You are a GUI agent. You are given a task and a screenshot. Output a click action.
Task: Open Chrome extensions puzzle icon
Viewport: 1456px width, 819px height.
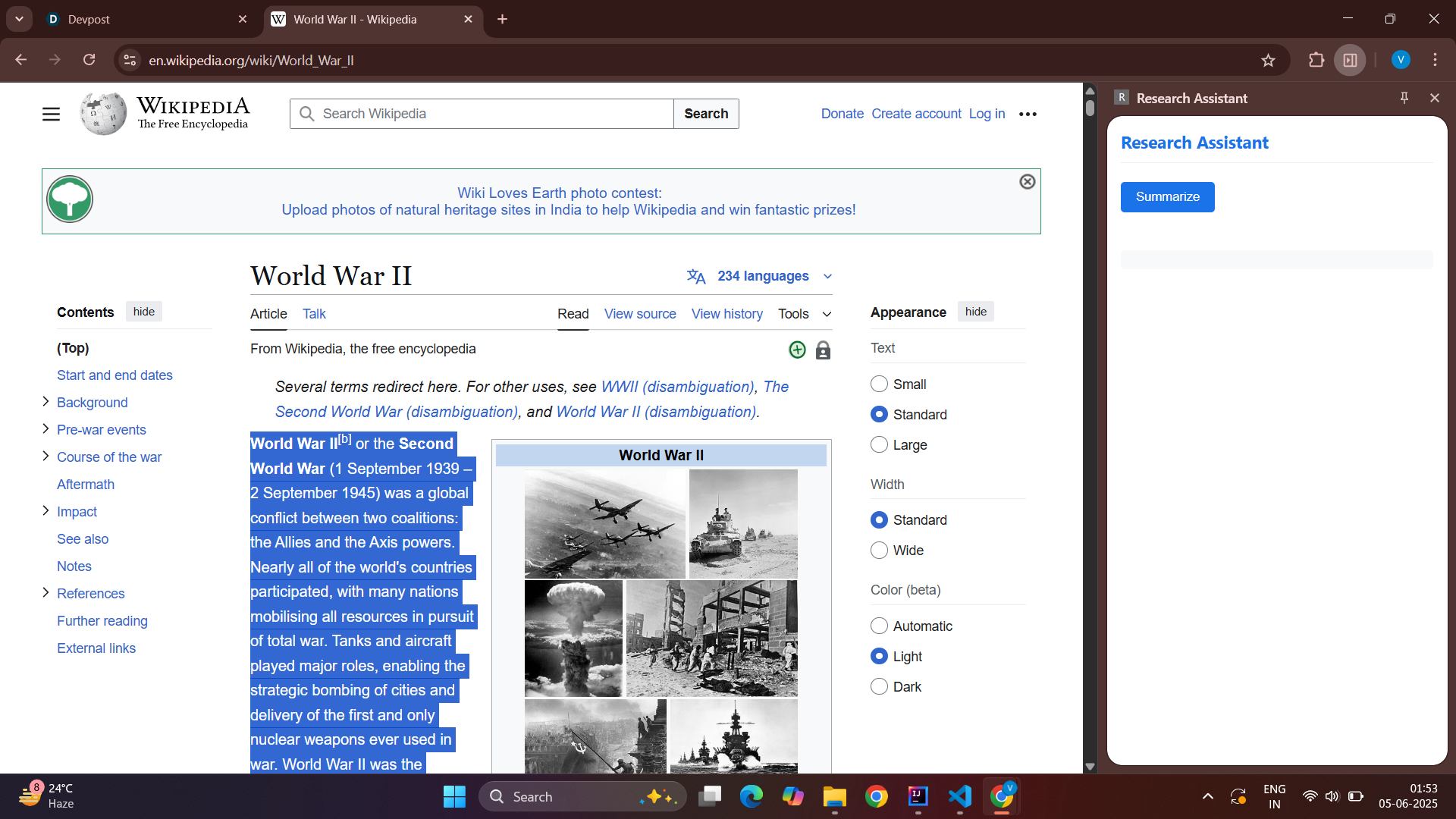coord(1316,60)
